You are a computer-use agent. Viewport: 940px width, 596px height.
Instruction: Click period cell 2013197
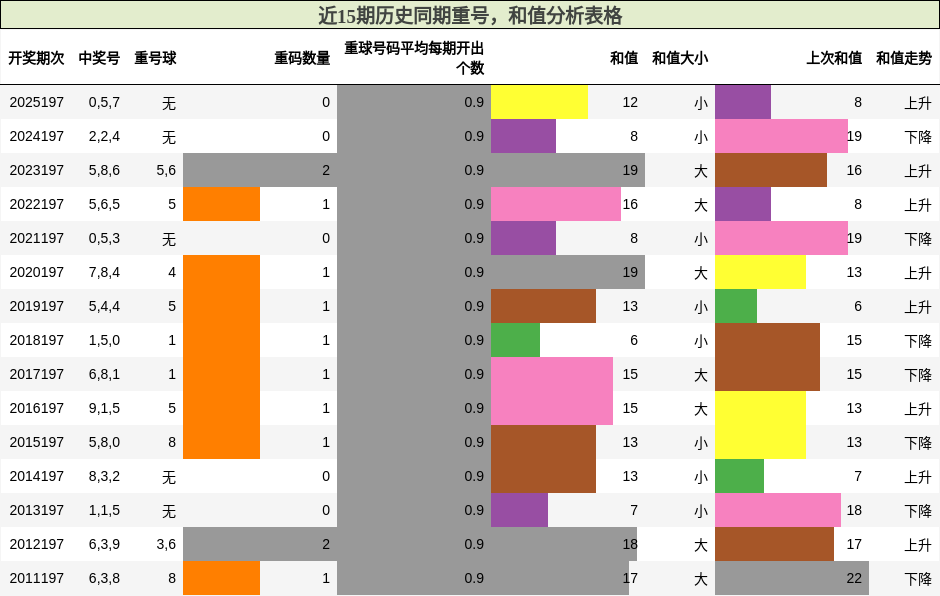click(37, 510)
